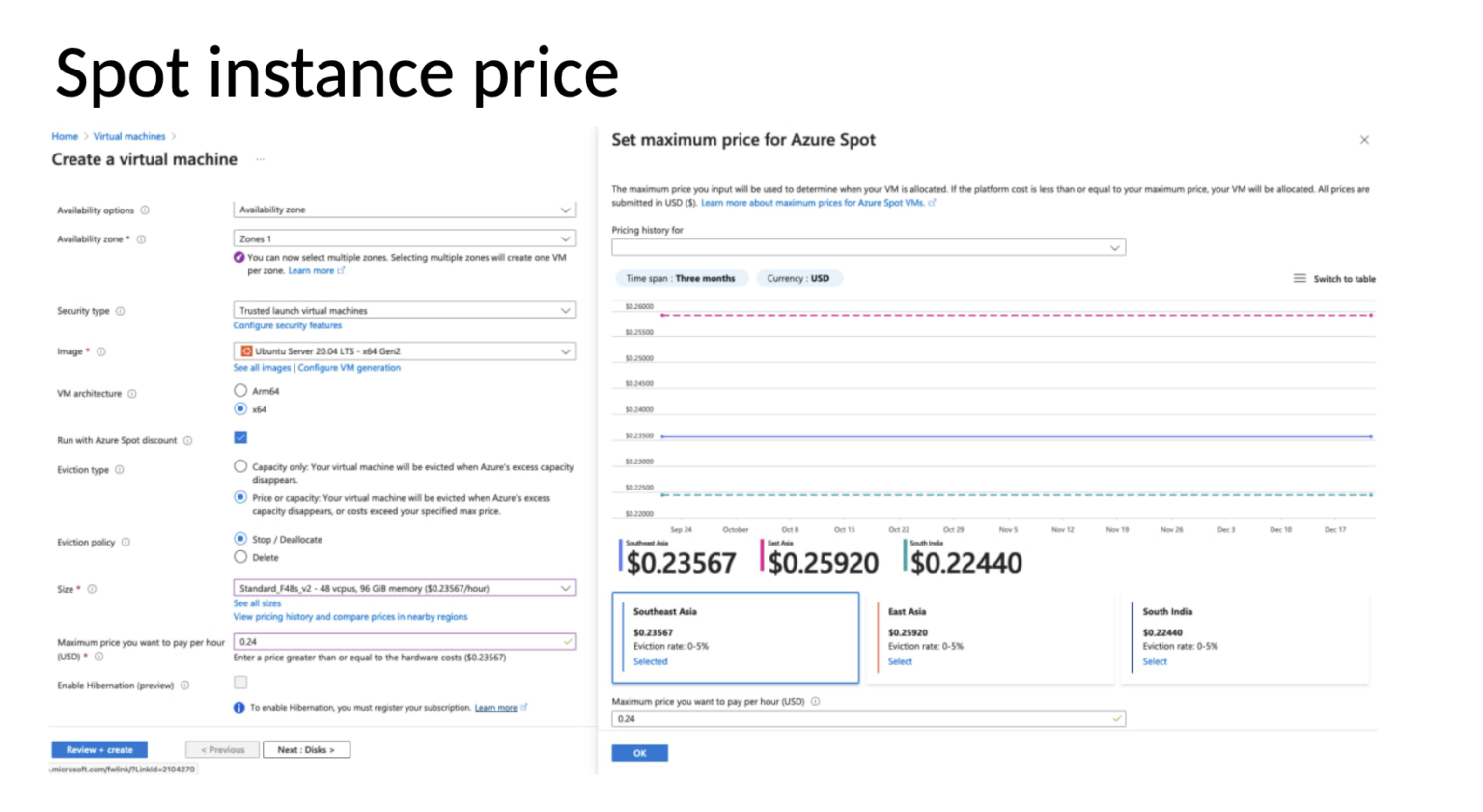Viewport: 1483px width, 812px height.
Task: Click the South India price legend swatch
Action: coord(905,555)
